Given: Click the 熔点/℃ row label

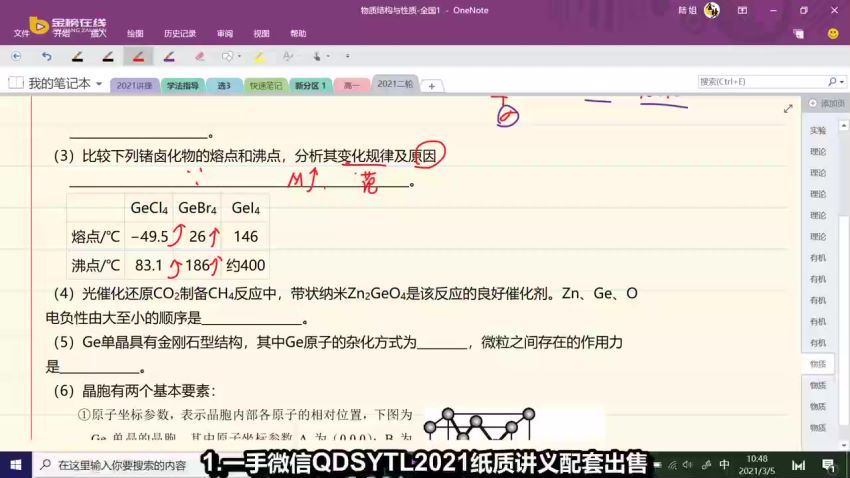Looking at the screenshot, I should pyautogui.click(x=95, y=237).
